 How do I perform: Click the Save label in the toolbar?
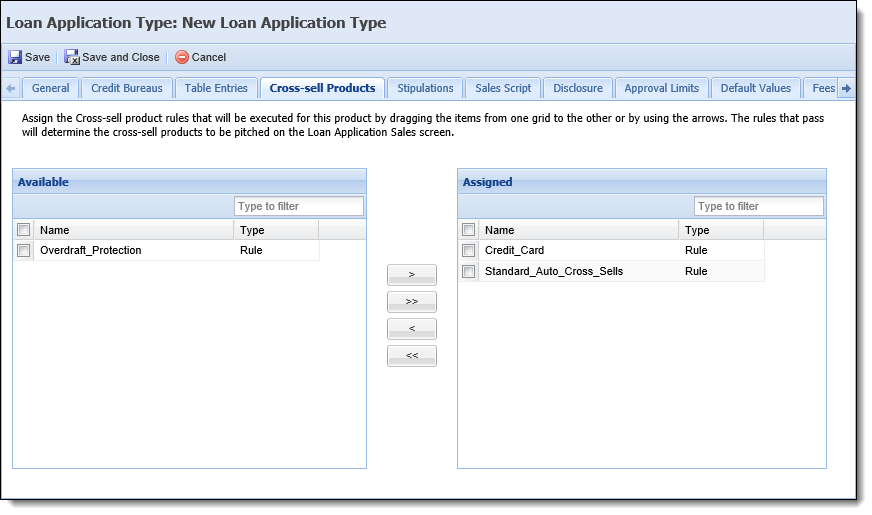coord(37,57)
